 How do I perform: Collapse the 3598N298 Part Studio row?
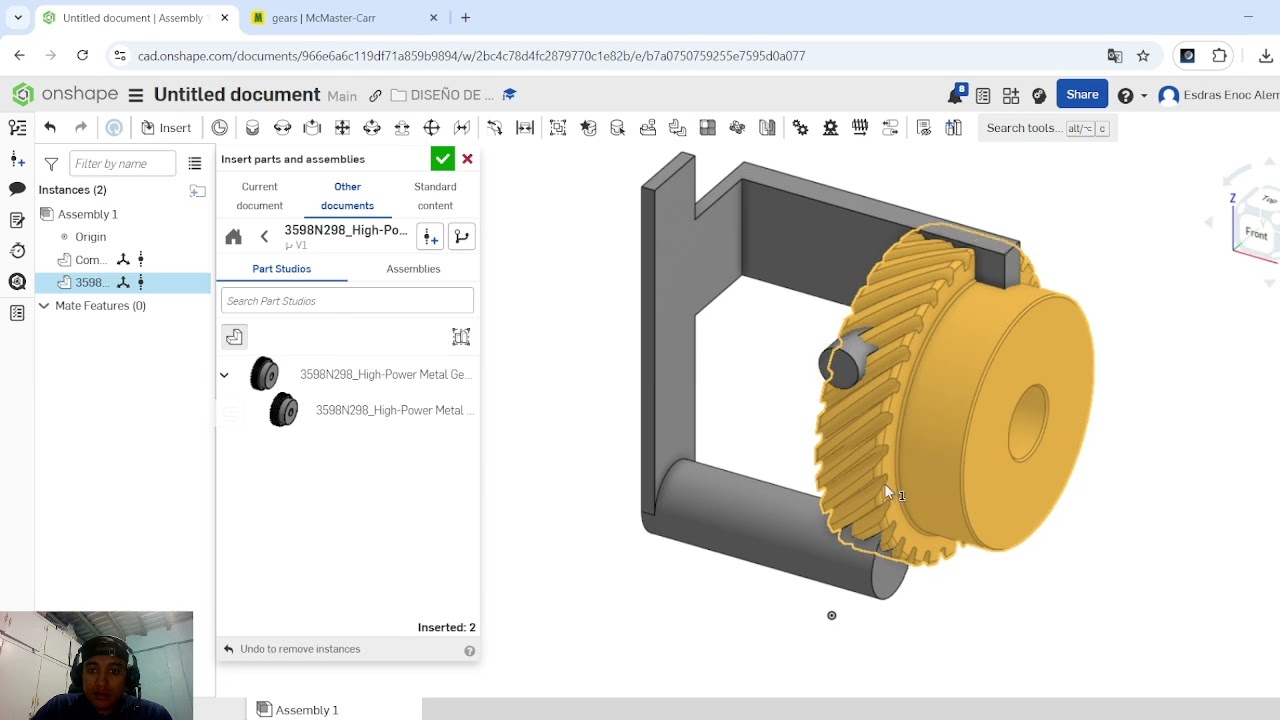(x=224, y=375)
